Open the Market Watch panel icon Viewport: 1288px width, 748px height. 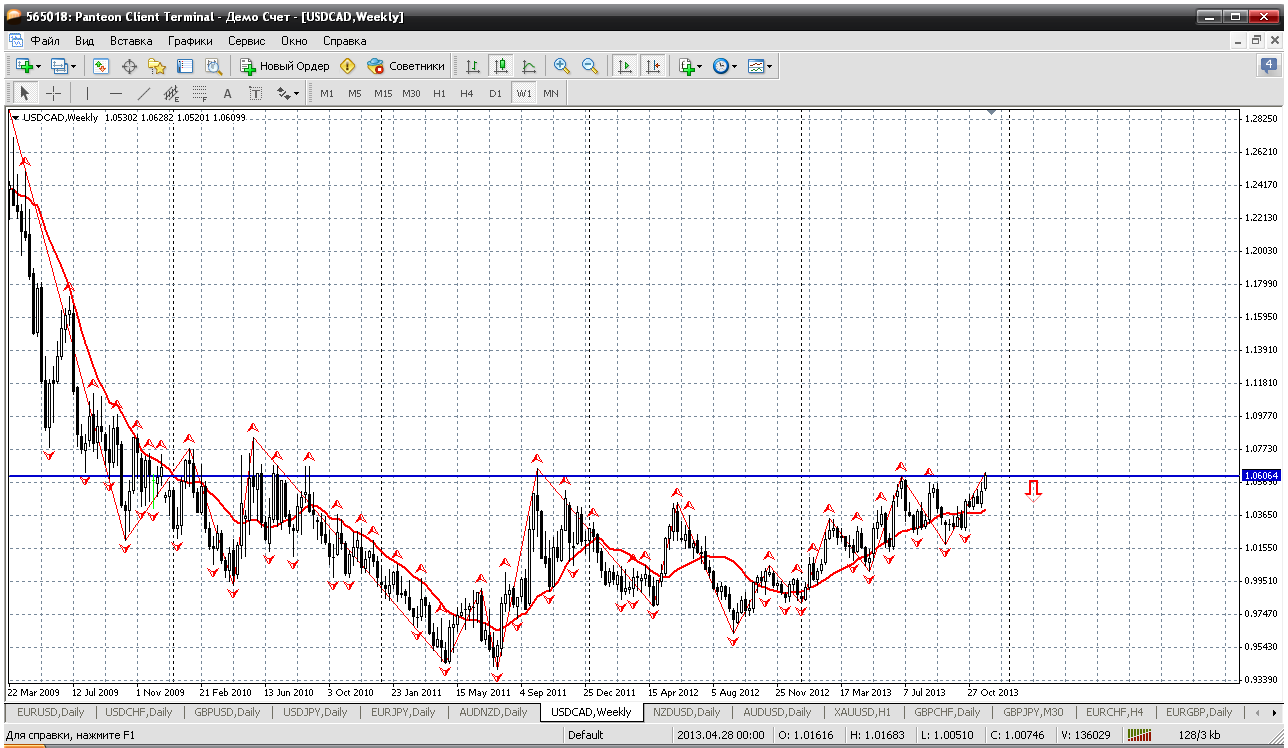(101, 66)
